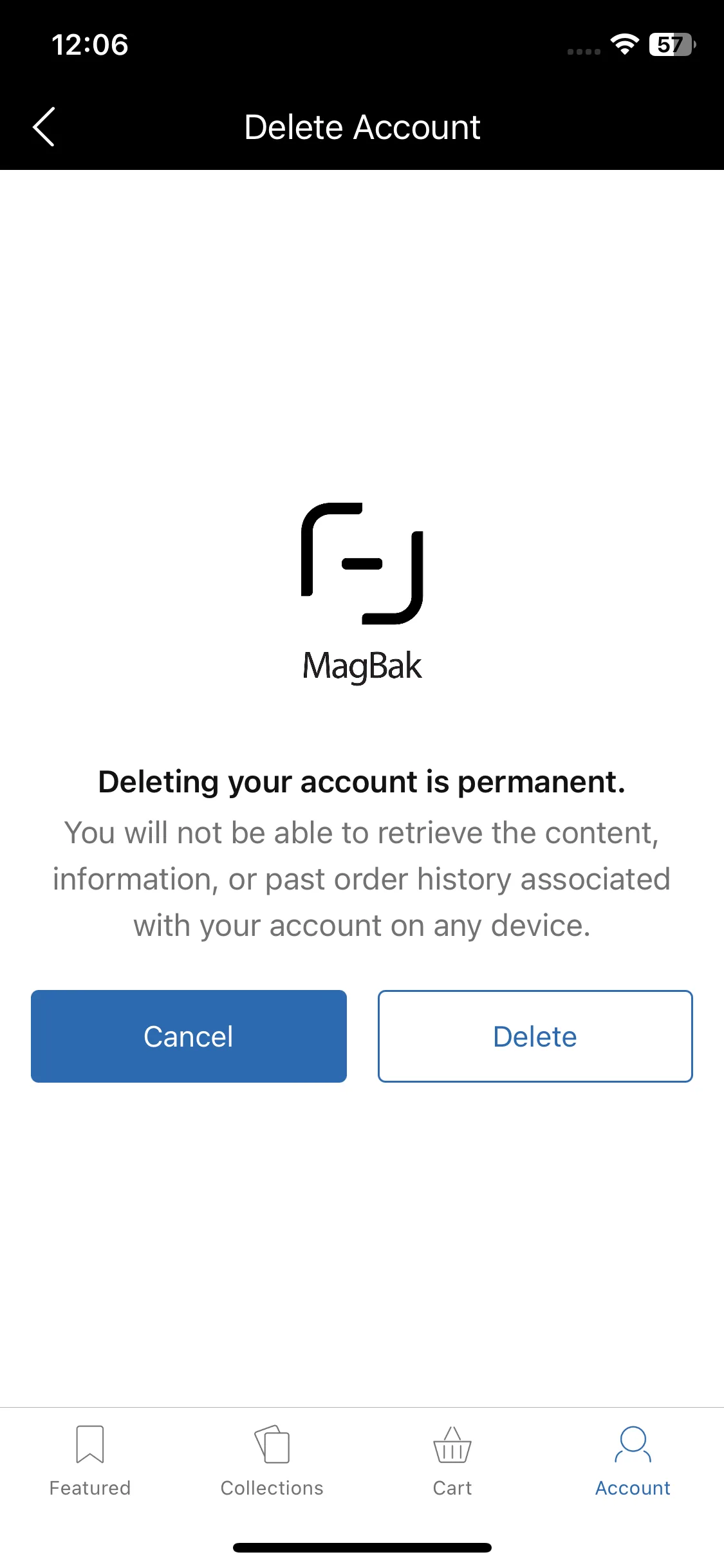724x1568 pixels.
Task: Open the Cart basket icon
Action: tap(452, 1444)
